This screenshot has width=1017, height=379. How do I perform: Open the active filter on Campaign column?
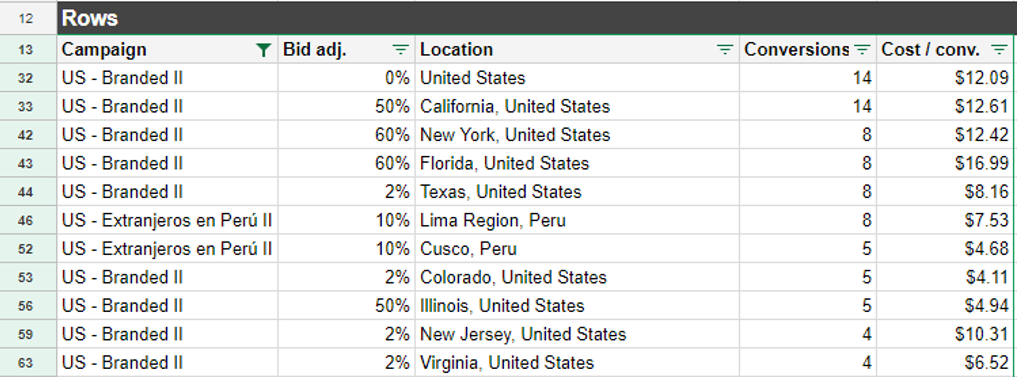pos(263,50)
